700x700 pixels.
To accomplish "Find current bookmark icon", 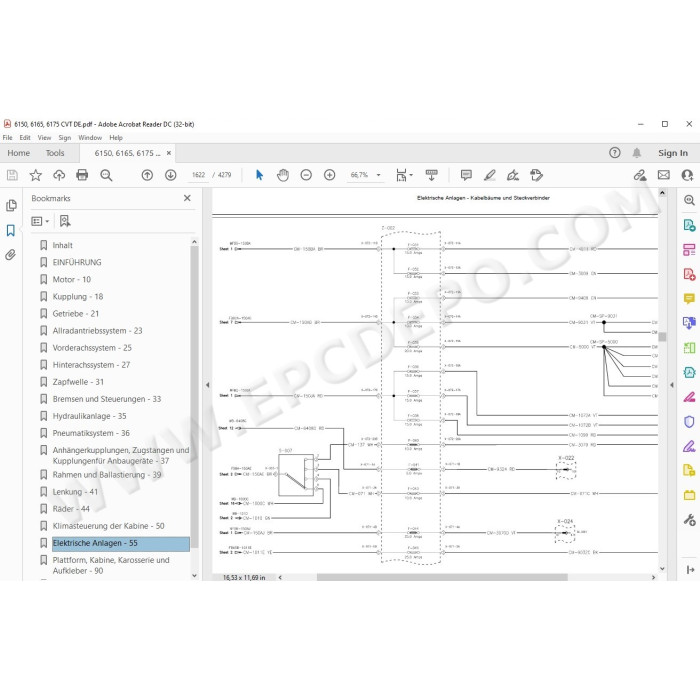I will click(65, 221).
